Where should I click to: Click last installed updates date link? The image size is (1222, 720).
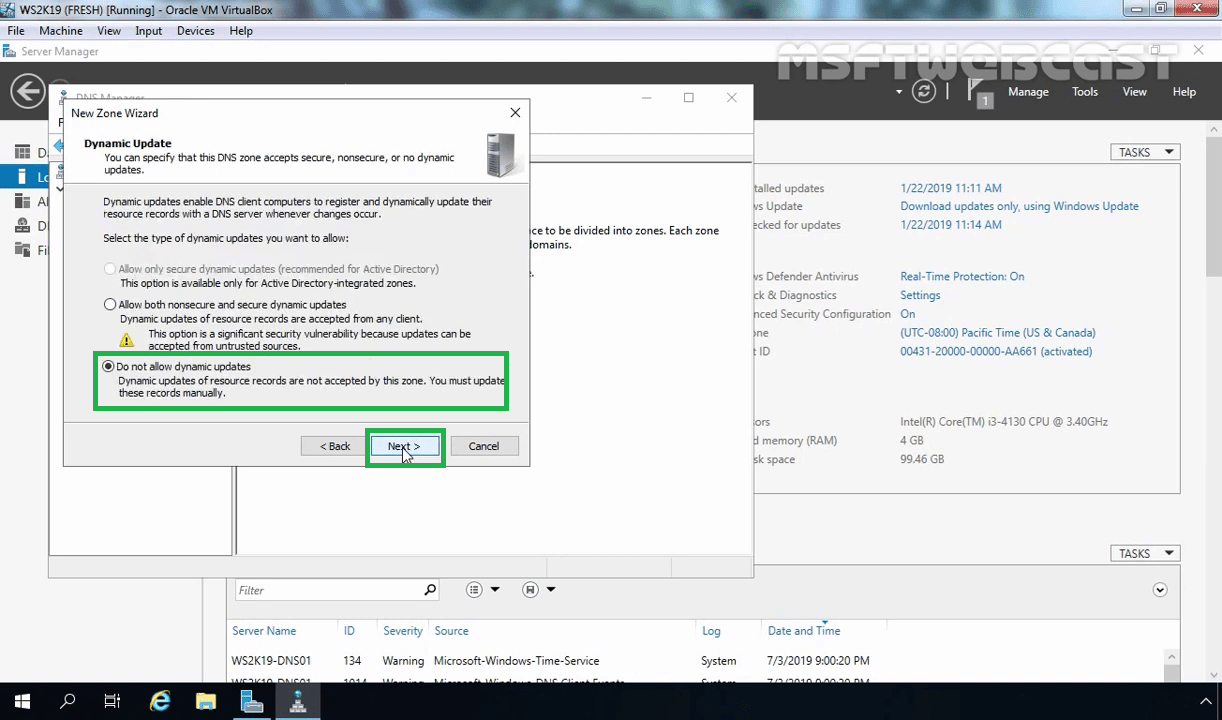coord(951,188)
